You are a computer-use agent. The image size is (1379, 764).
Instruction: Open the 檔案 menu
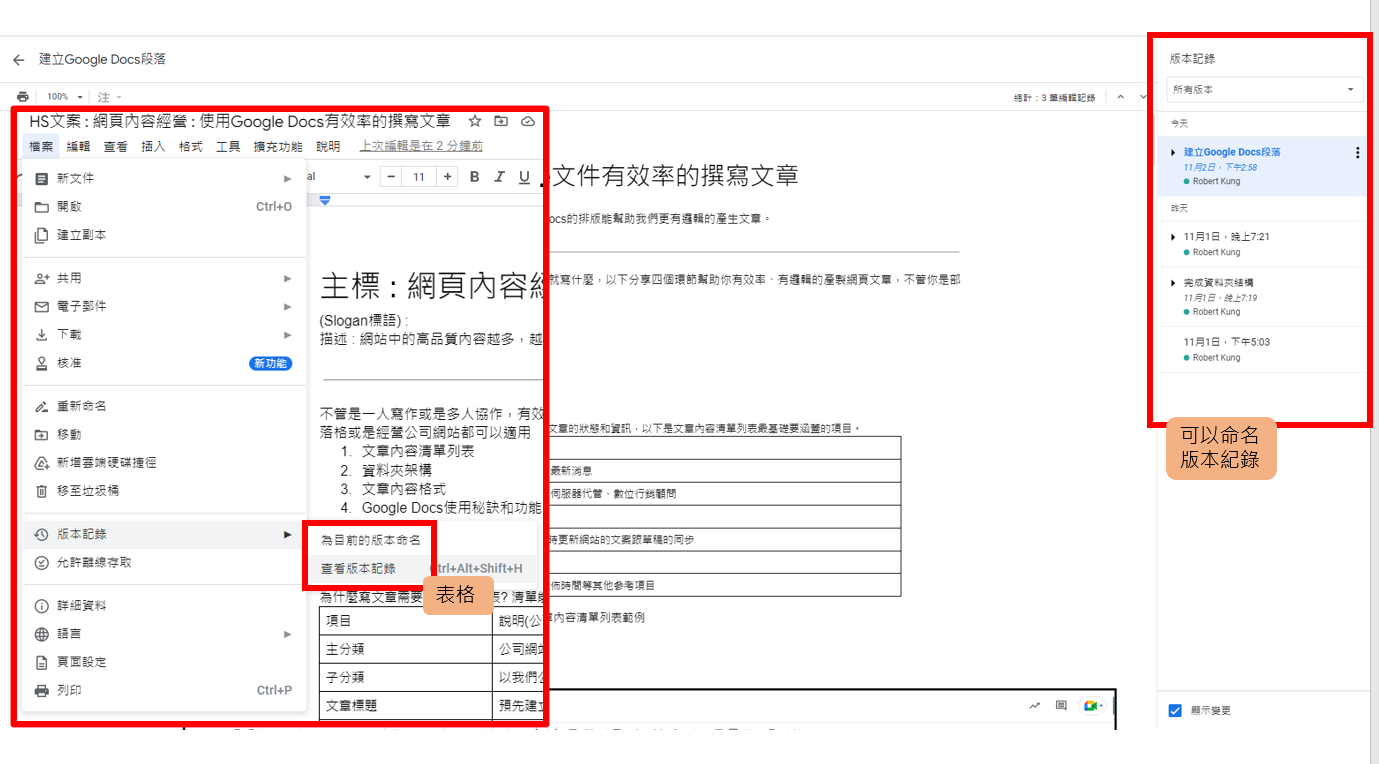[41, 146]
